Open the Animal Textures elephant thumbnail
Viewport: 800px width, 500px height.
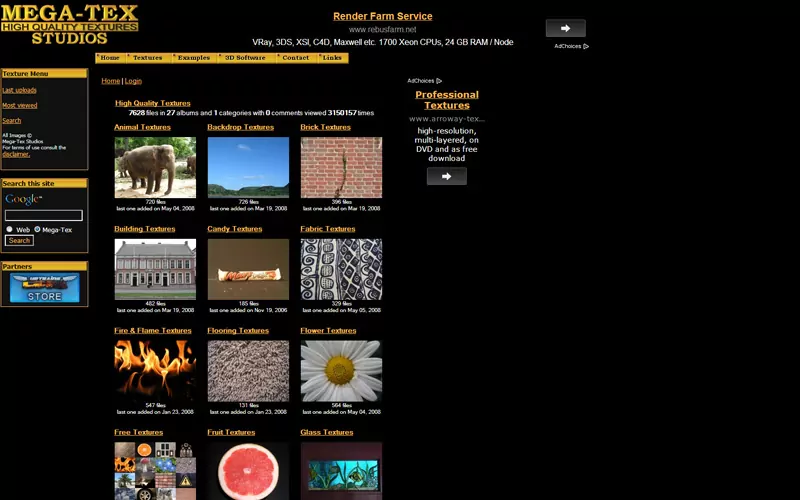click(155, 167)
